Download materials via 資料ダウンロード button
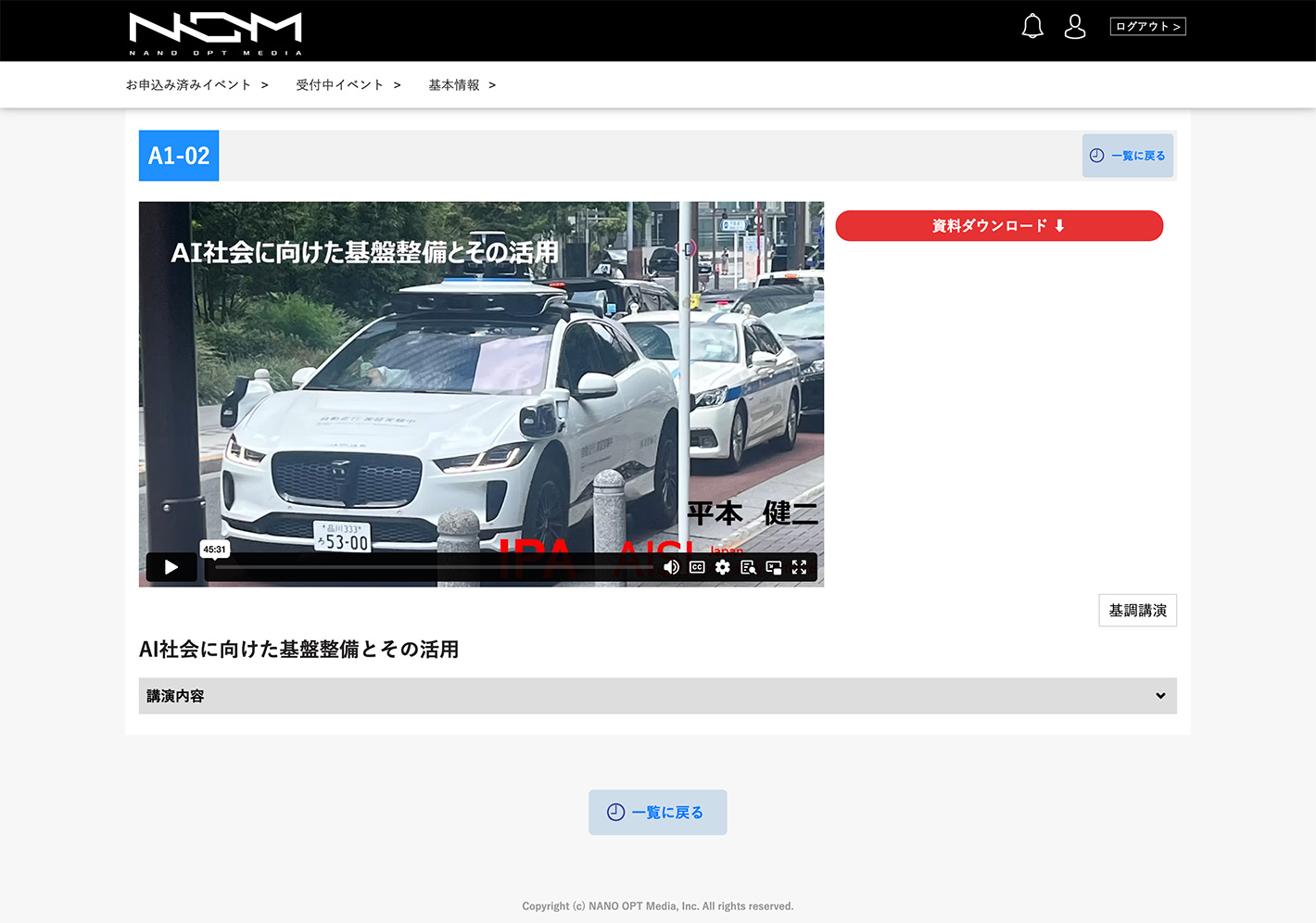1316x923 pixels. tap(998, 226)
